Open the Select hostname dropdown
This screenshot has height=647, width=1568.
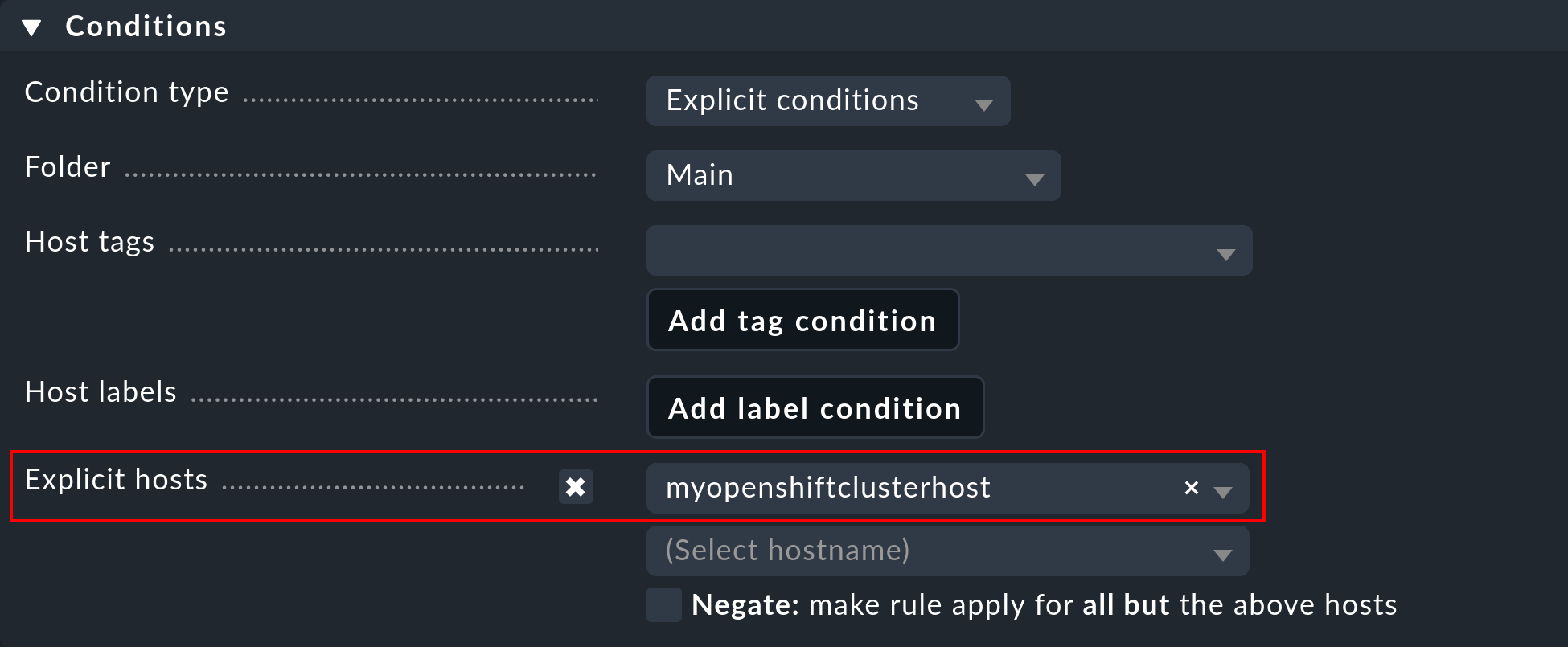947,551
